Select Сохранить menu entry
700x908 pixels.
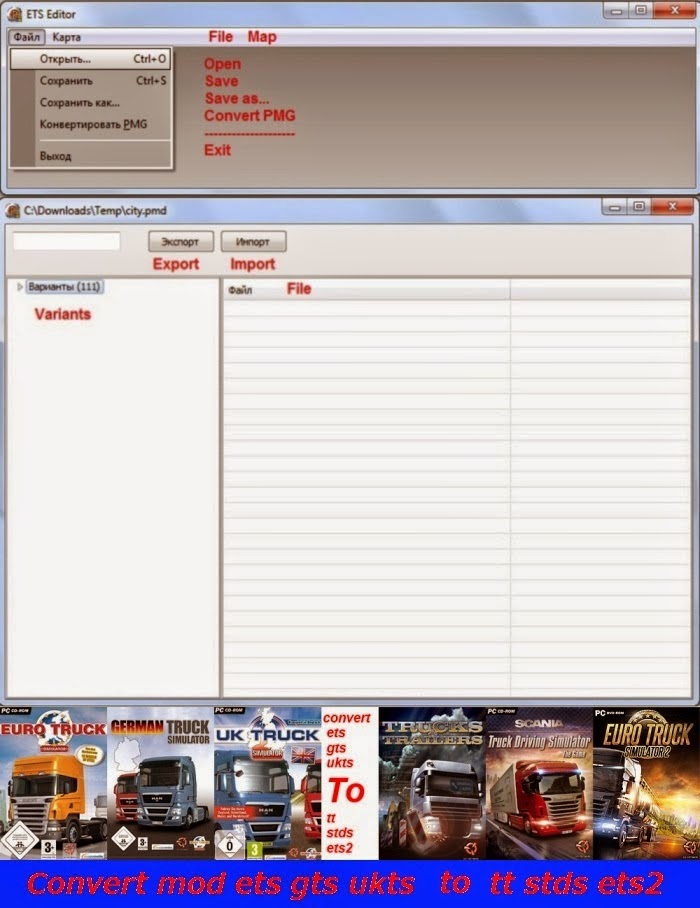pyautogui.click(x=91, y=80)
